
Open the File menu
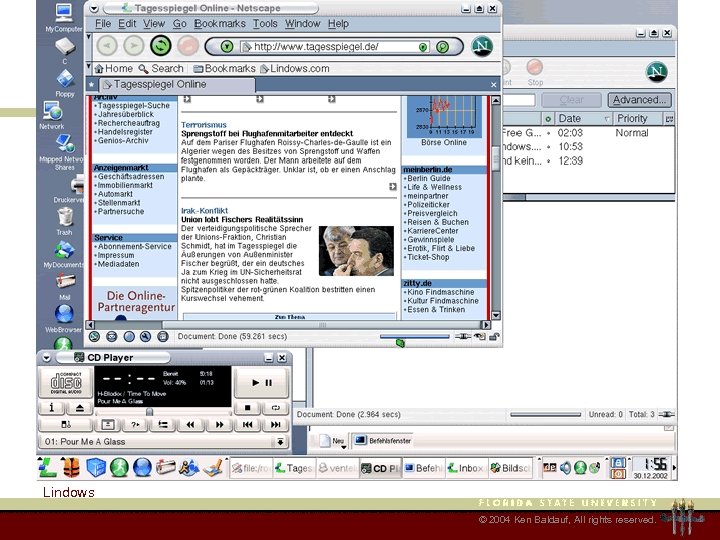click(x=103, y=23)
